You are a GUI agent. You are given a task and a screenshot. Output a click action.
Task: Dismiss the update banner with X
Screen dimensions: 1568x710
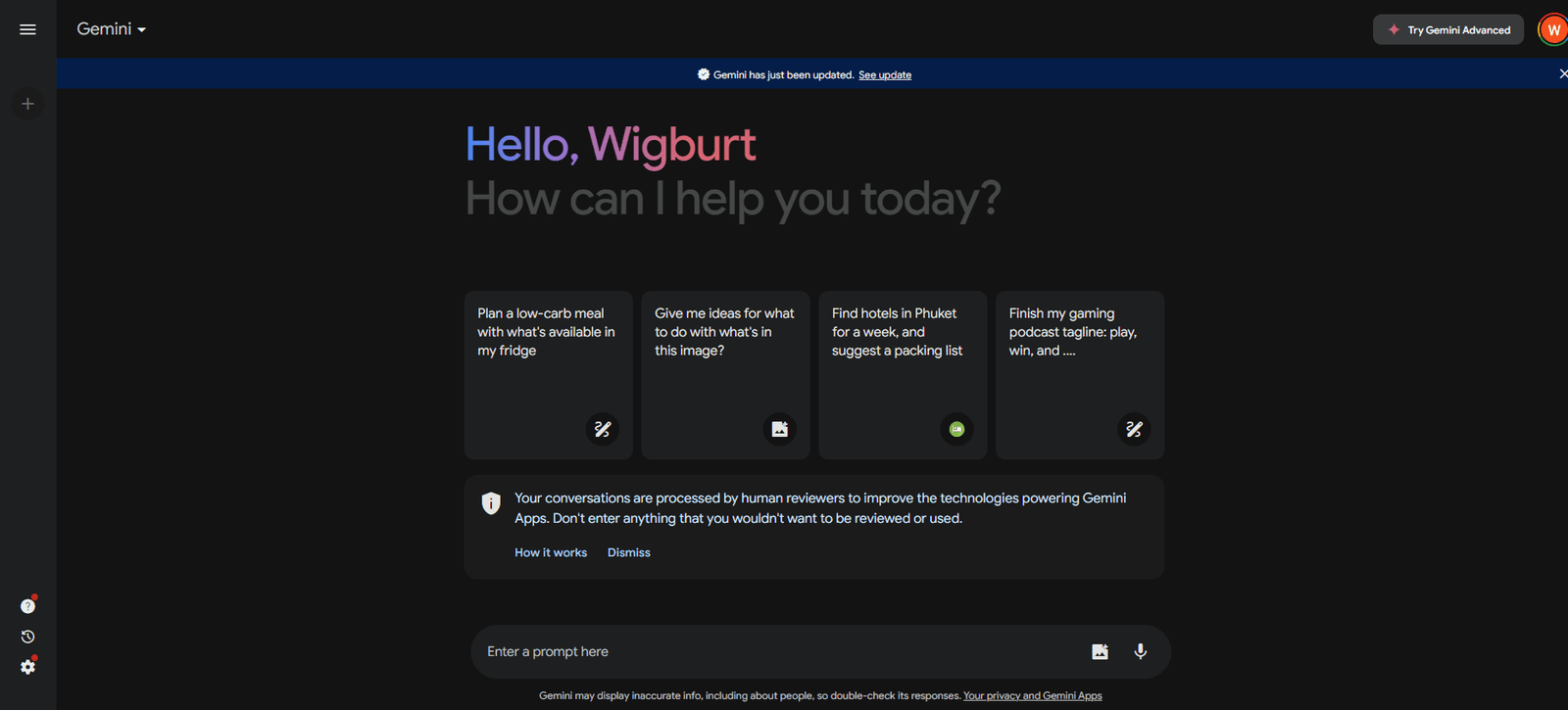(x=1562, y=74)
